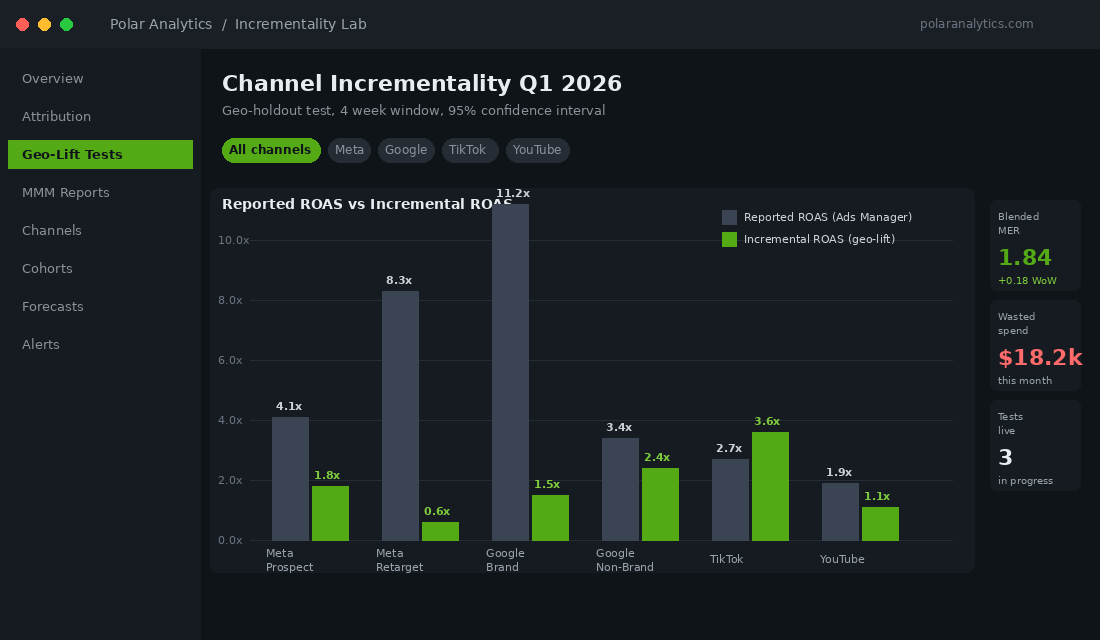Click the Meta Prospect reported 4.1x bar
1100x640 pixels.
coord(290,479)
